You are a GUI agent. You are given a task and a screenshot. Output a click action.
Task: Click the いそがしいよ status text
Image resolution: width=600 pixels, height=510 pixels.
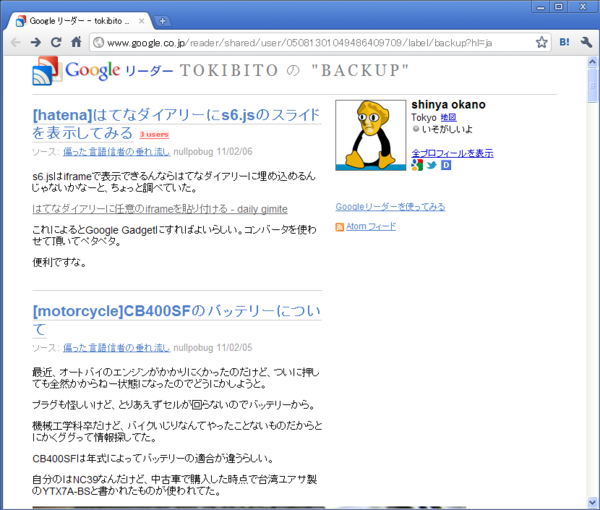click(447, 129)
